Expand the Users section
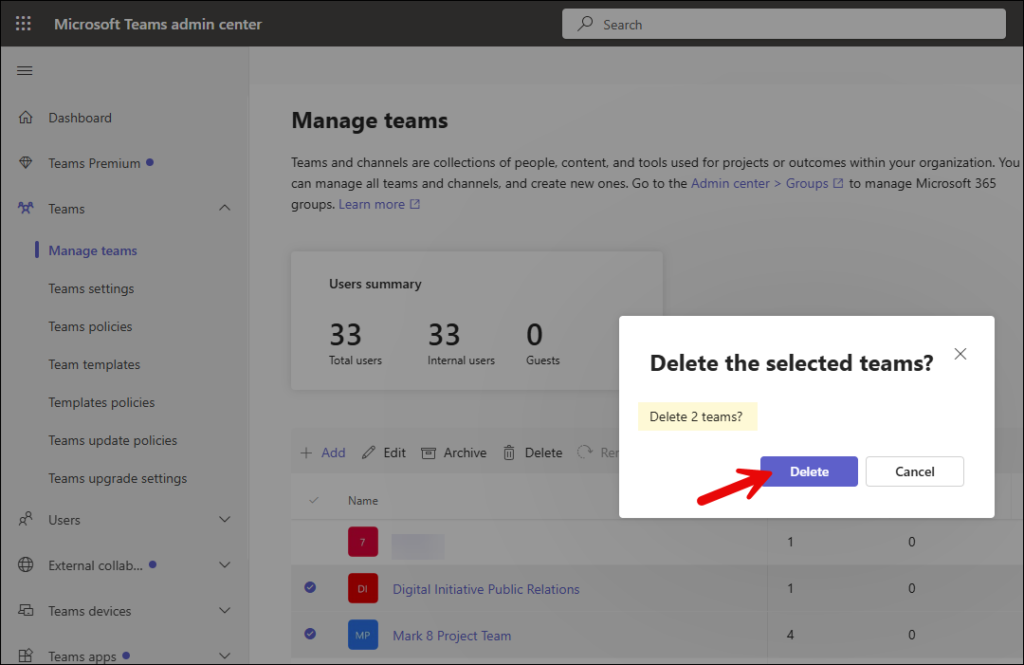The height and width of the screenshot is (665, 1024). tap(226, 519)
